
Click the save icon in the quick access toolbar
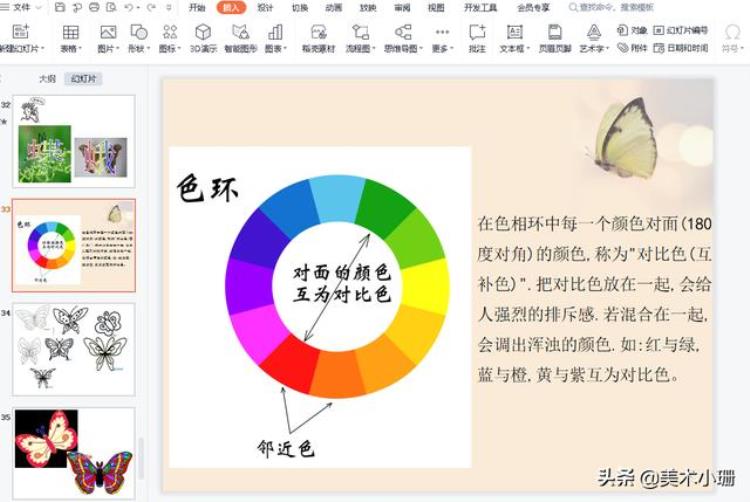(x=58, y=7)
